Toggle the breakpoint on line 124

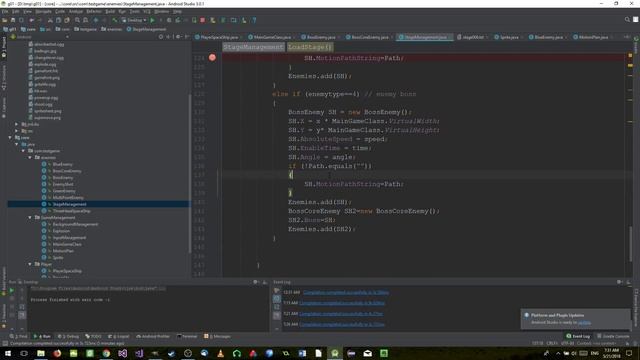212,58
